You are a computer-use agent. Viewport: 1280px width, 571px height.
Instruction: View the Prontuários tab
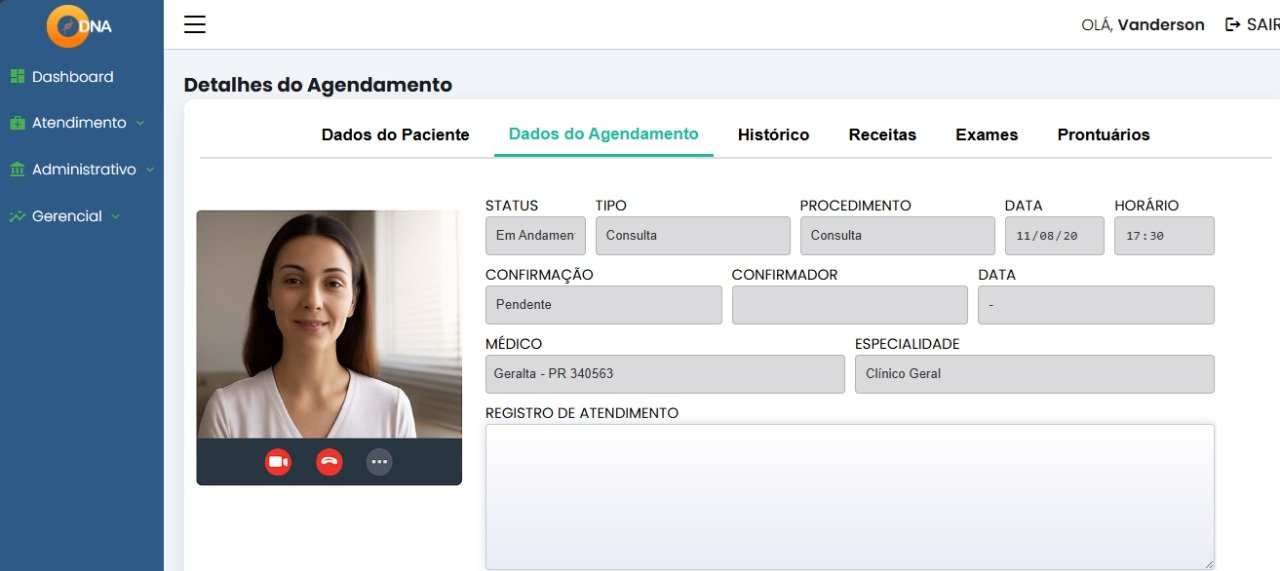[x=1103, y=135]
